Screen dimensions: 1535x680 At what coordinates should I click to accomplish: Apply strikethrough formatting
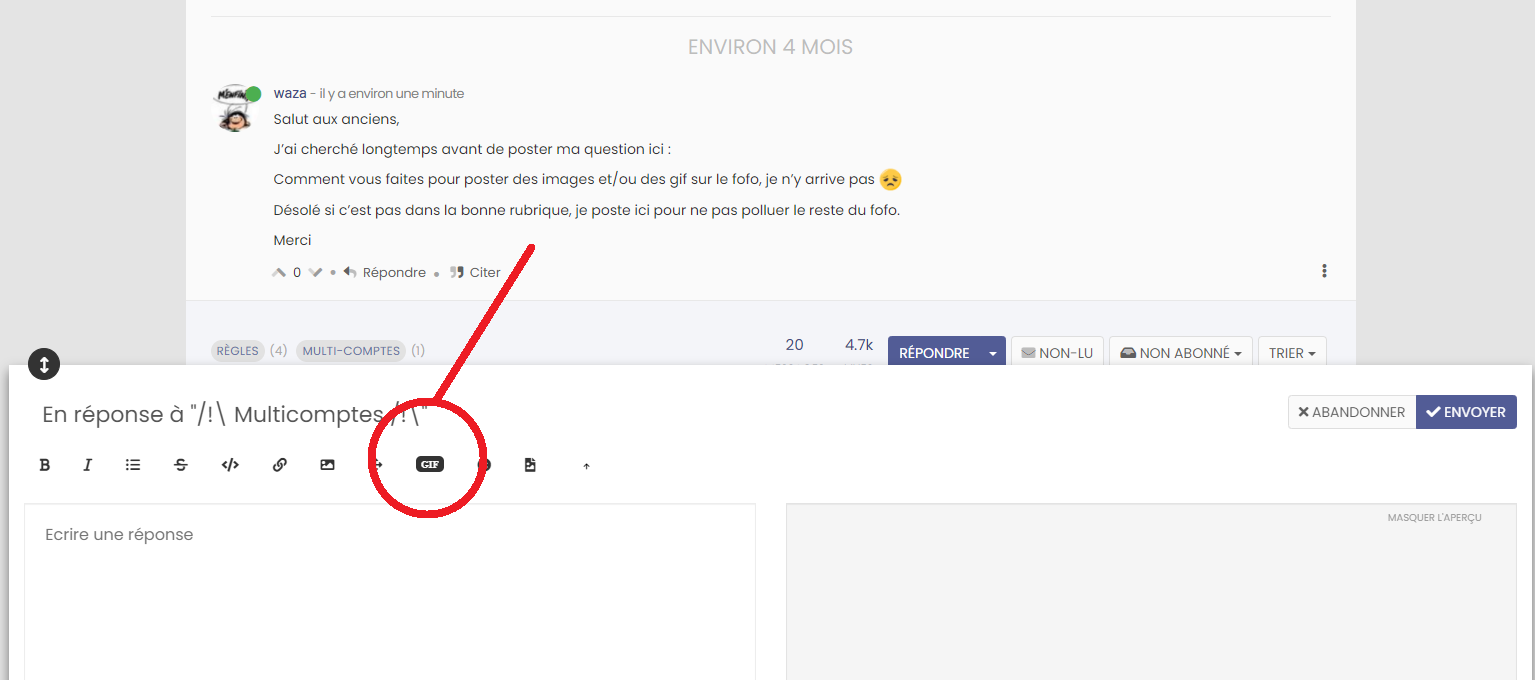[181, 465]
